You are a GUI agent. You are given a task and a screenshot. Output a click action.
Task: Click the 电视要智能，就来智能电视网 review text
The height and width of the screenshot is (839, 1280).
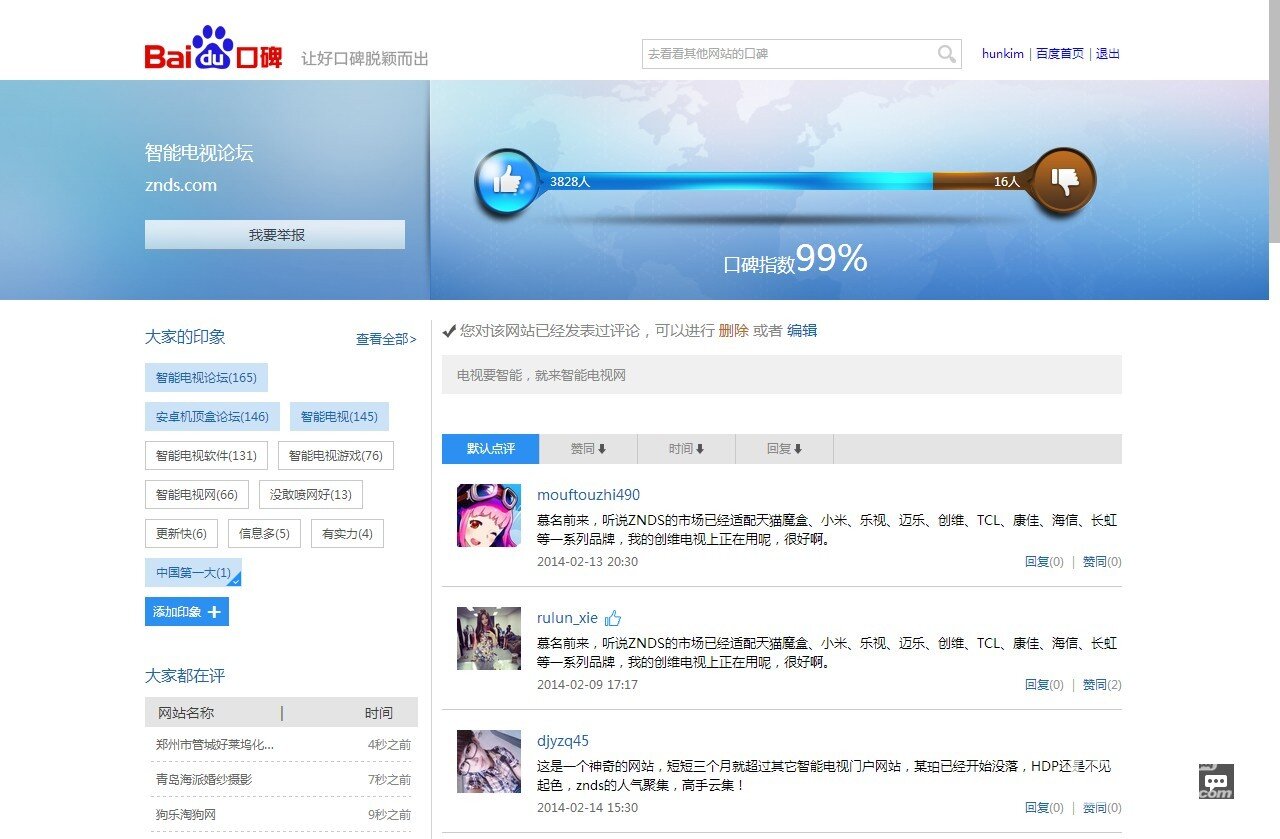(x=541, y=376)
